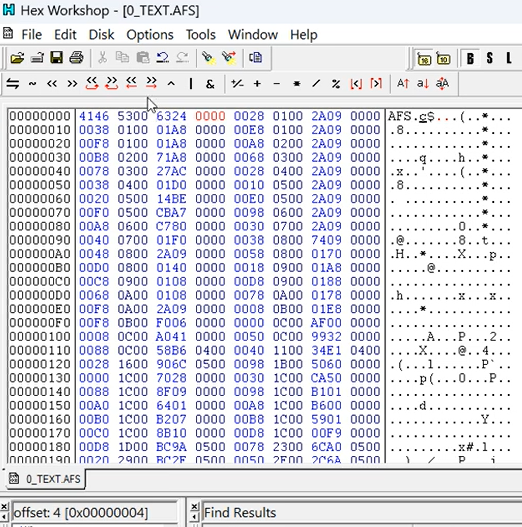Image resolution: width=522 pixels, height=527 pixels.
Task: Click the Open drive icon
Action: 37,58
